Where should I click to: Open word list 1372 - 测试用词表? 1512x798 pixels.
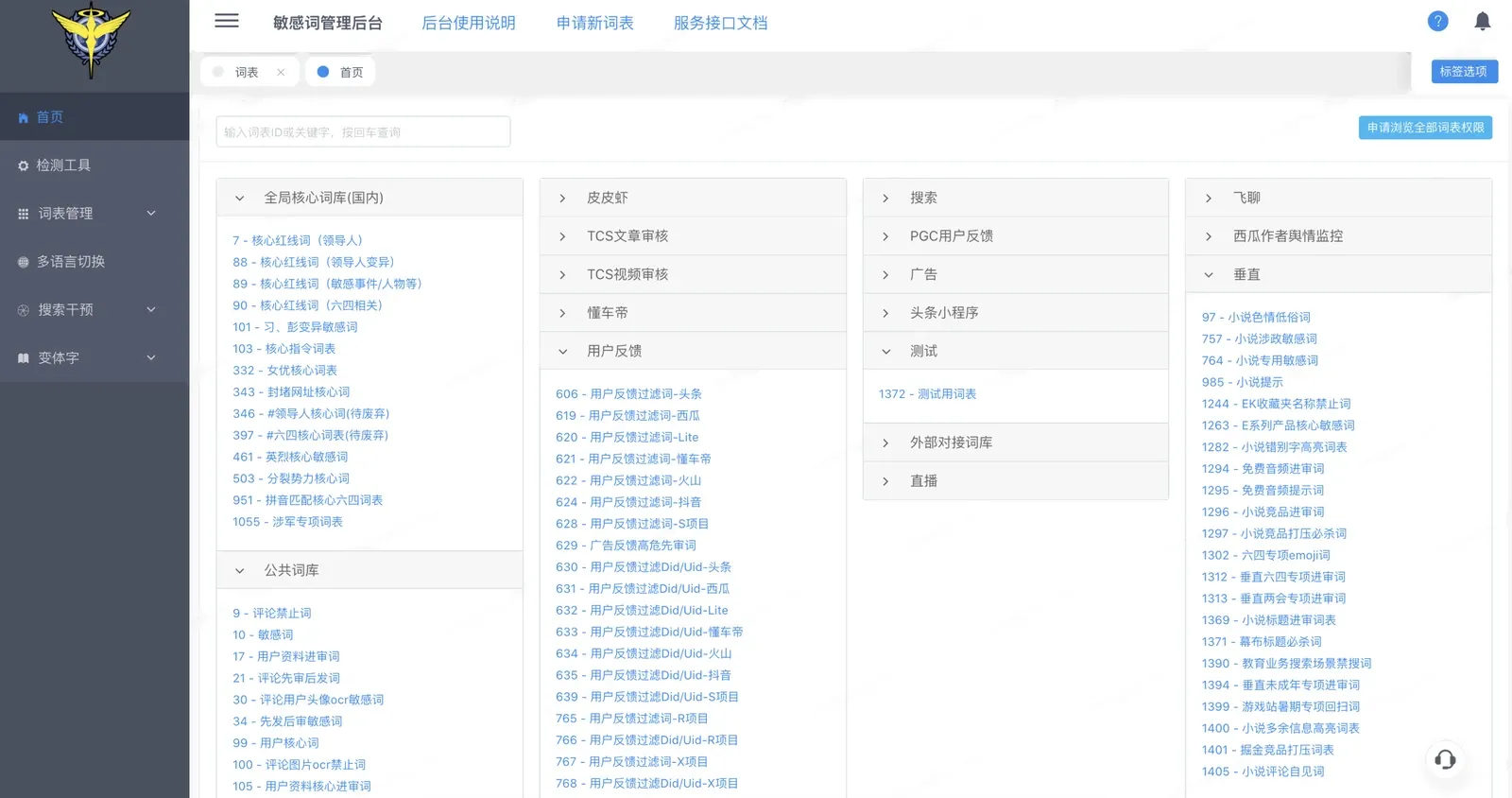click(x=927, y=394)
